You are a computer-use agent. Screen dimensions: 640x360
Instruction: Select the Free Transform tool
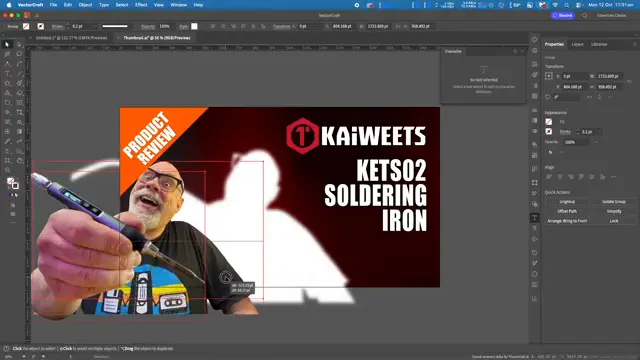click(19, 112)
